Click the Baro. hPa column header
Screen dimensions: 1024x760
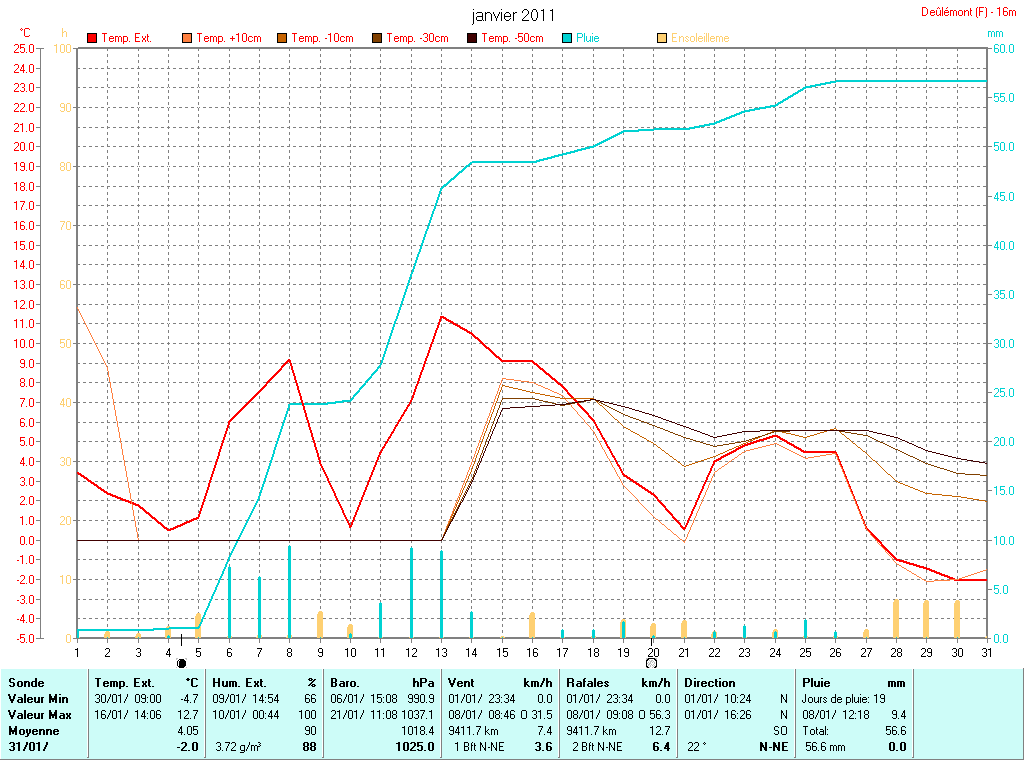[x=383, y=683]
